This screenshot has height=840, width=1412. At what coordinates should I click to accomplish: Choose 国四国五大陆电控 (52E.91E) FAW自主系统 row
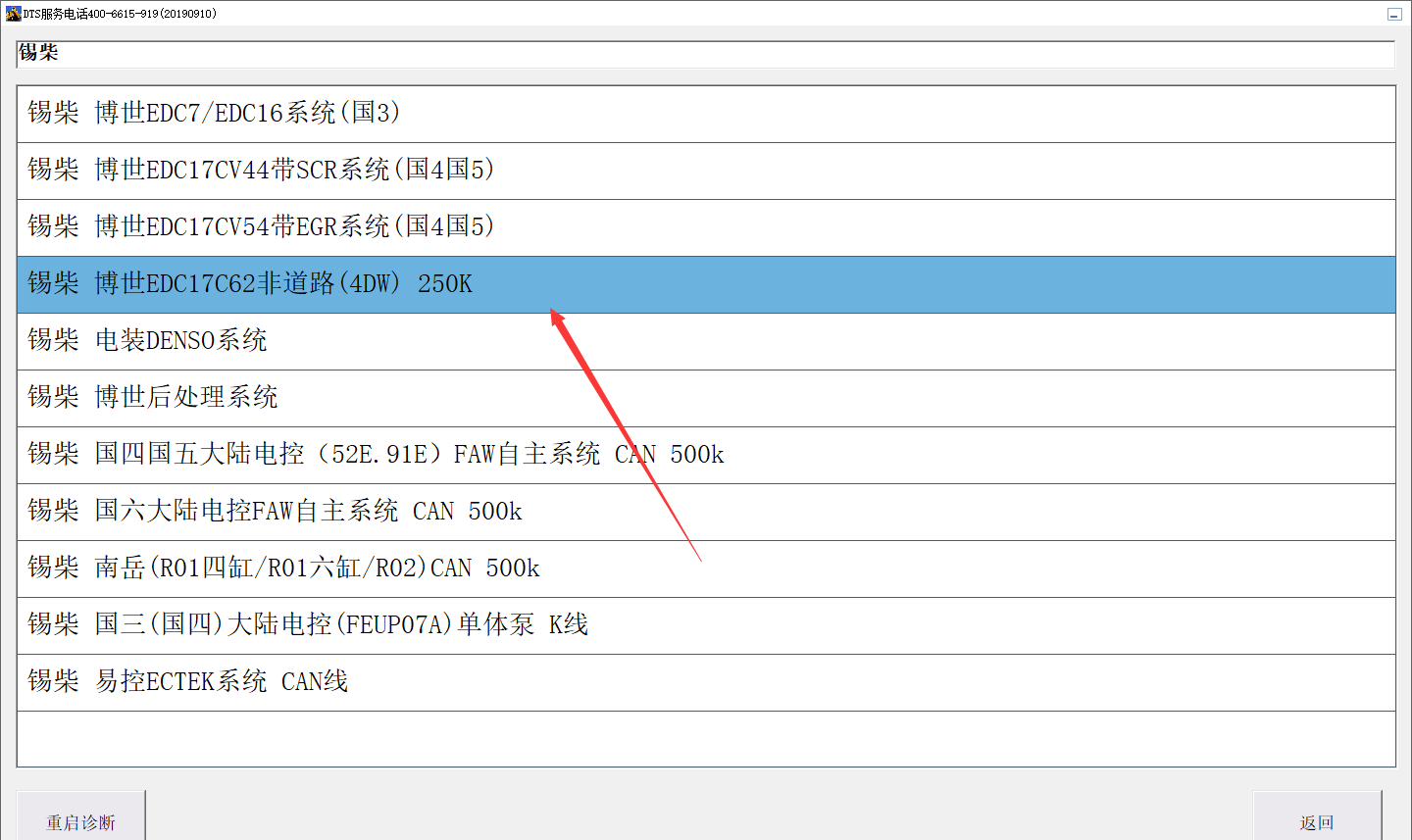pyautogui.click(x=706, y=456)
